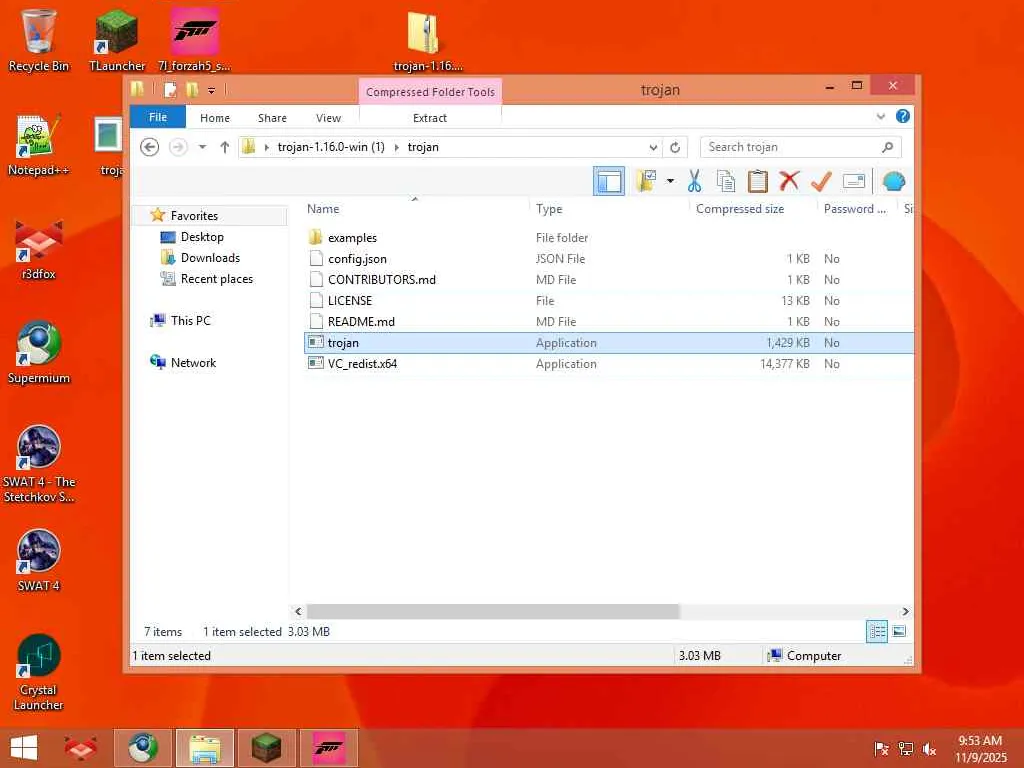Click the orange checkmark Properties icon
Screen dimensions: 1024x768
pos(821,181)
